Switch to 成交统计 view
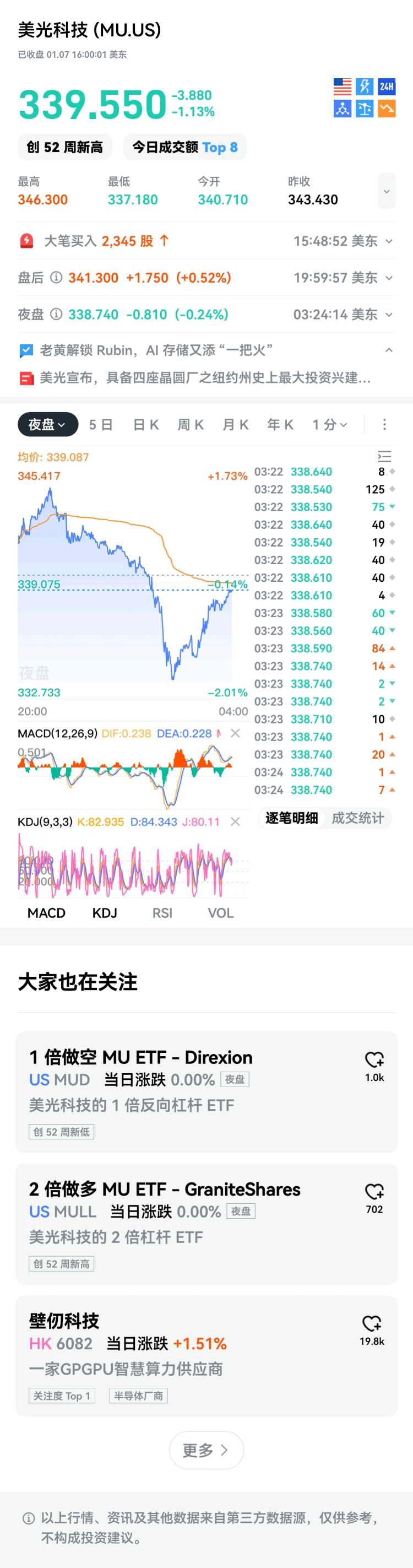 click(357, 818)
